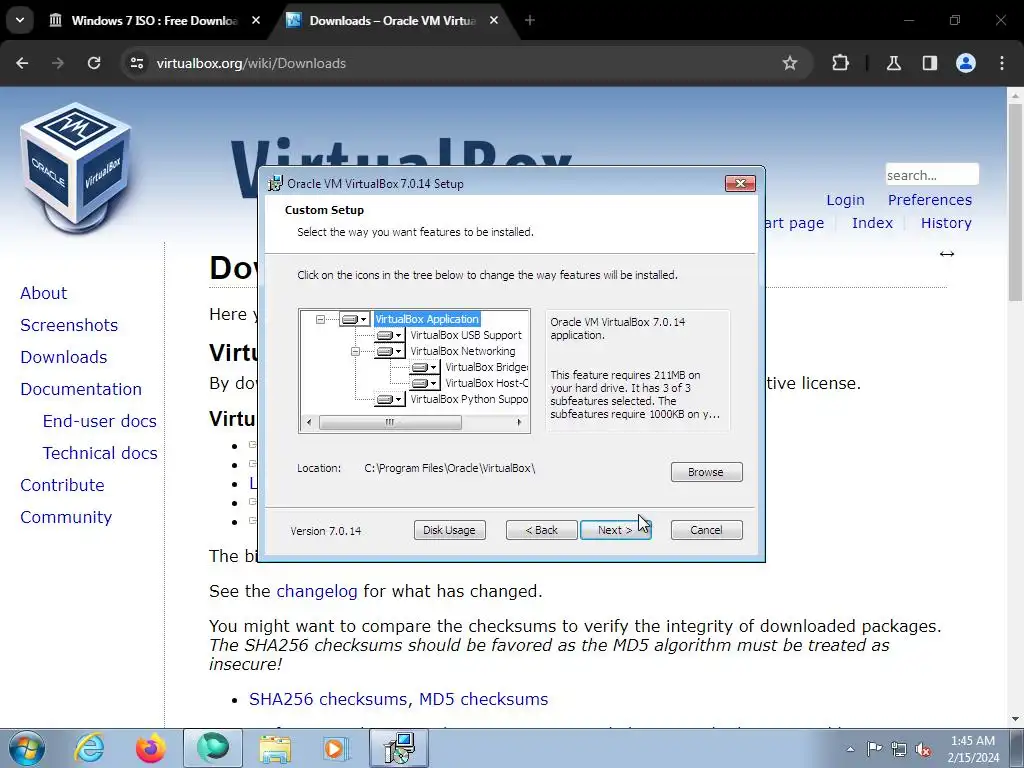The height and width of the screenshot is (768, 1024).
Task: Click the page width toggle arrow icon
Action: pos(946,254)
